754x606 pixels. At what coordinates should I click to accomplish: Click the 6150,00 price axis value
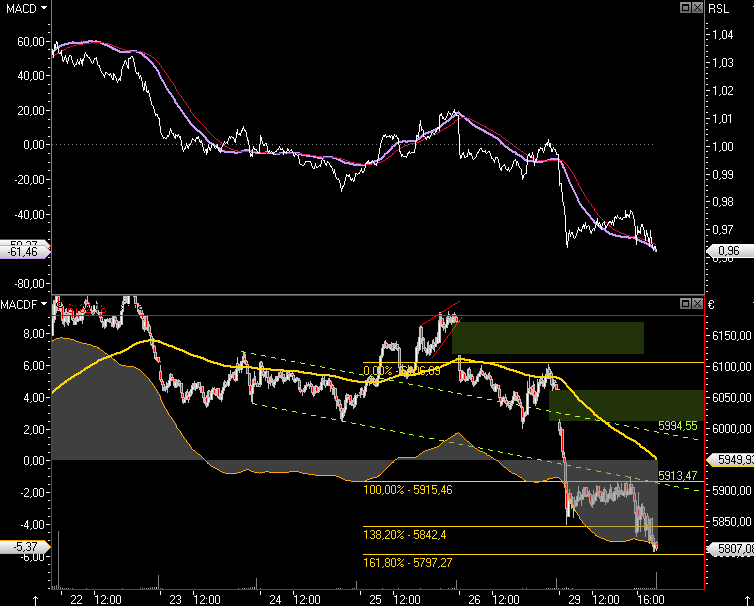coord(731,335)
